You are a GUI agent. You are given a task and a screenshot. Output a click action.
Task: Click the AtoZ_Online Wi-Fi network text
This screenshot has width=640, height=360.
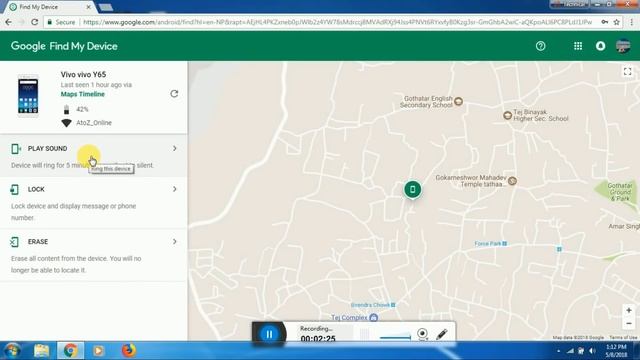(94, 123)
